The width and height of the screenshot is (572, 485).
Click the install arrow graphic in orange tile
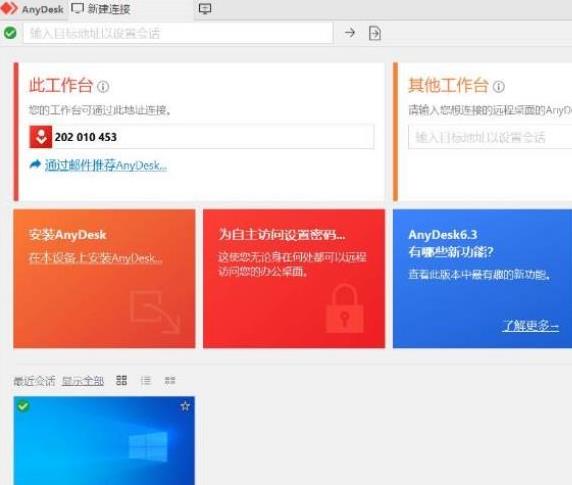155,311
